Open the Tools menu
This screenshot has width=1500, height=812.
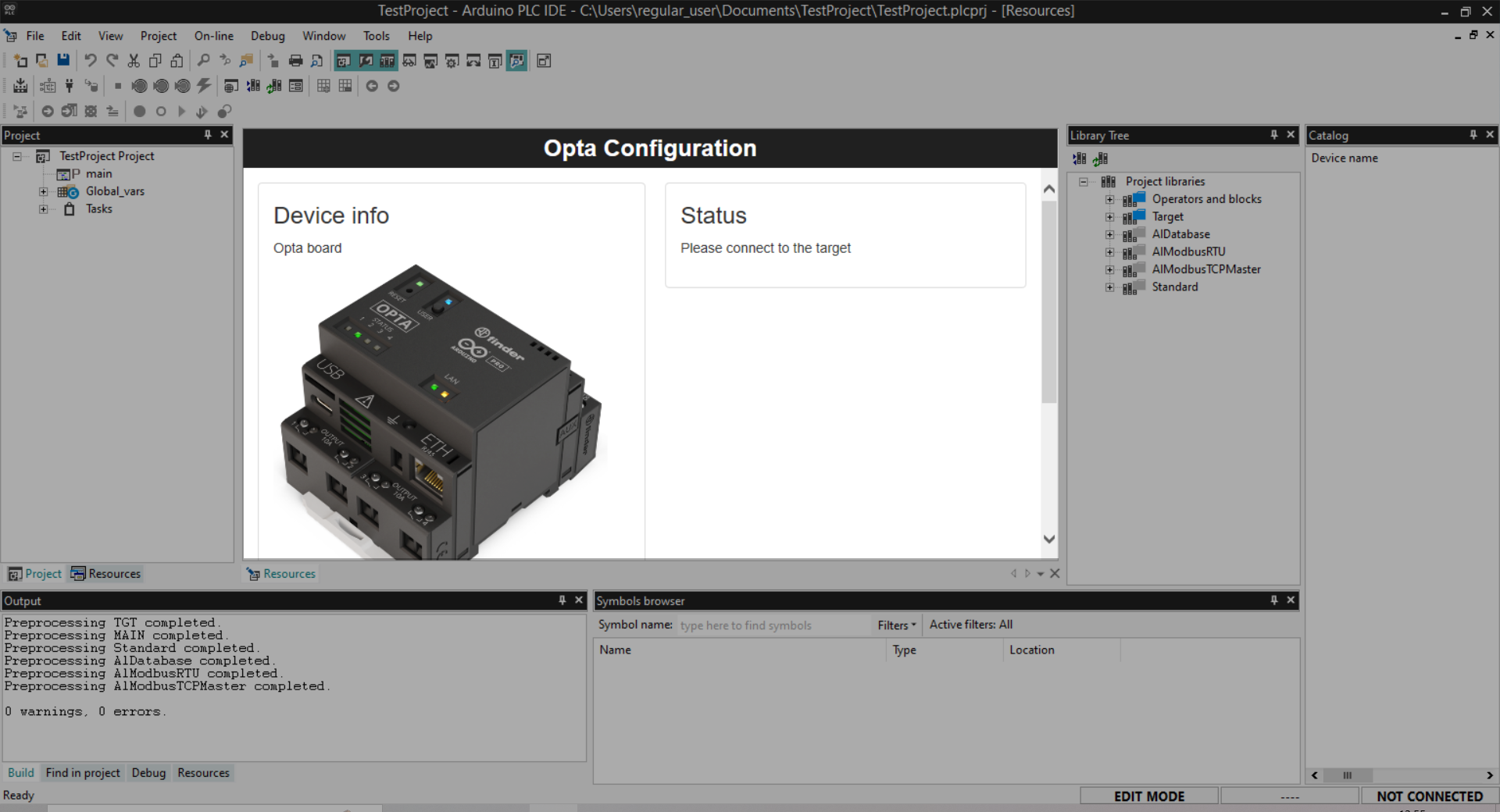[376, 36]
